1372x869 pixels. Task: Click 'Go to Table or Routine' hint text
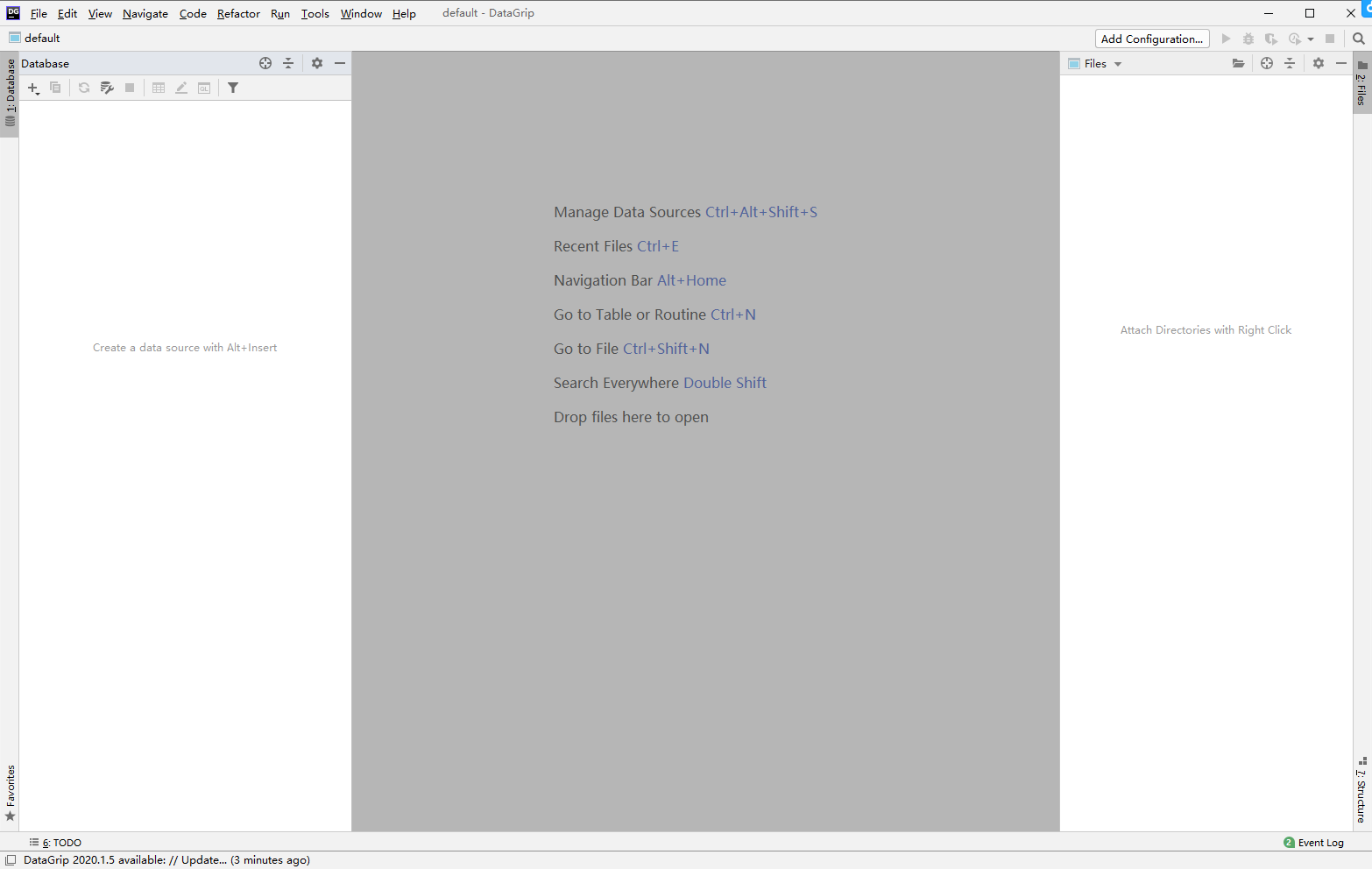click(654, 314)
